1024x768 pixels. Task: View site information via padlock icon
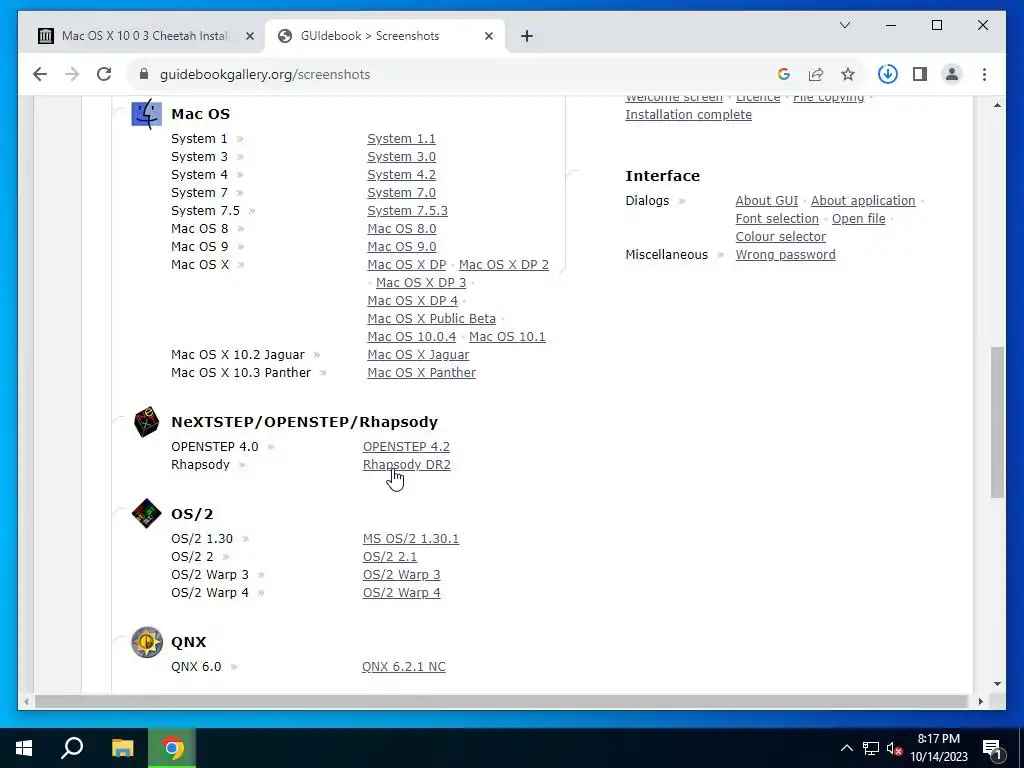(x=144, y=74)
